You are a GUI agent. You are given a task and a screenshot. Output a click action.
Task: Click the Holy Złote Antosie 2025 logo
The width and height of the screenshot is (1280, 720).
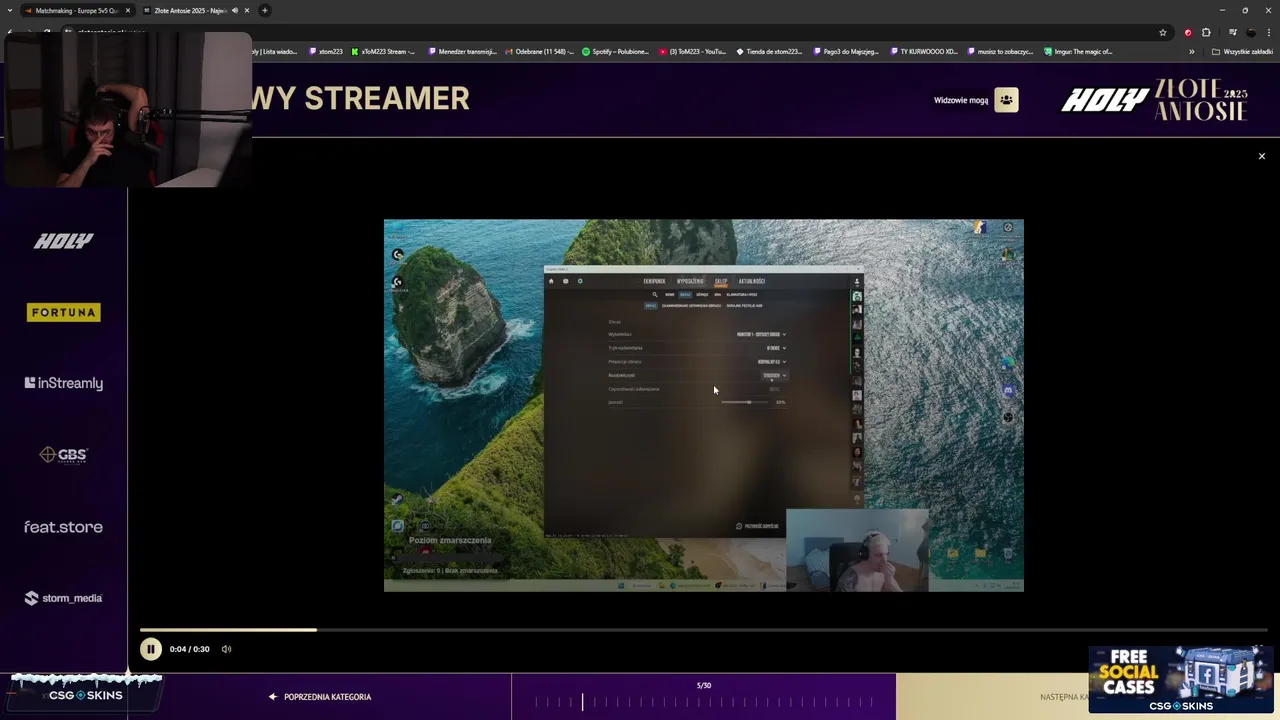(x=1154, y=100)
